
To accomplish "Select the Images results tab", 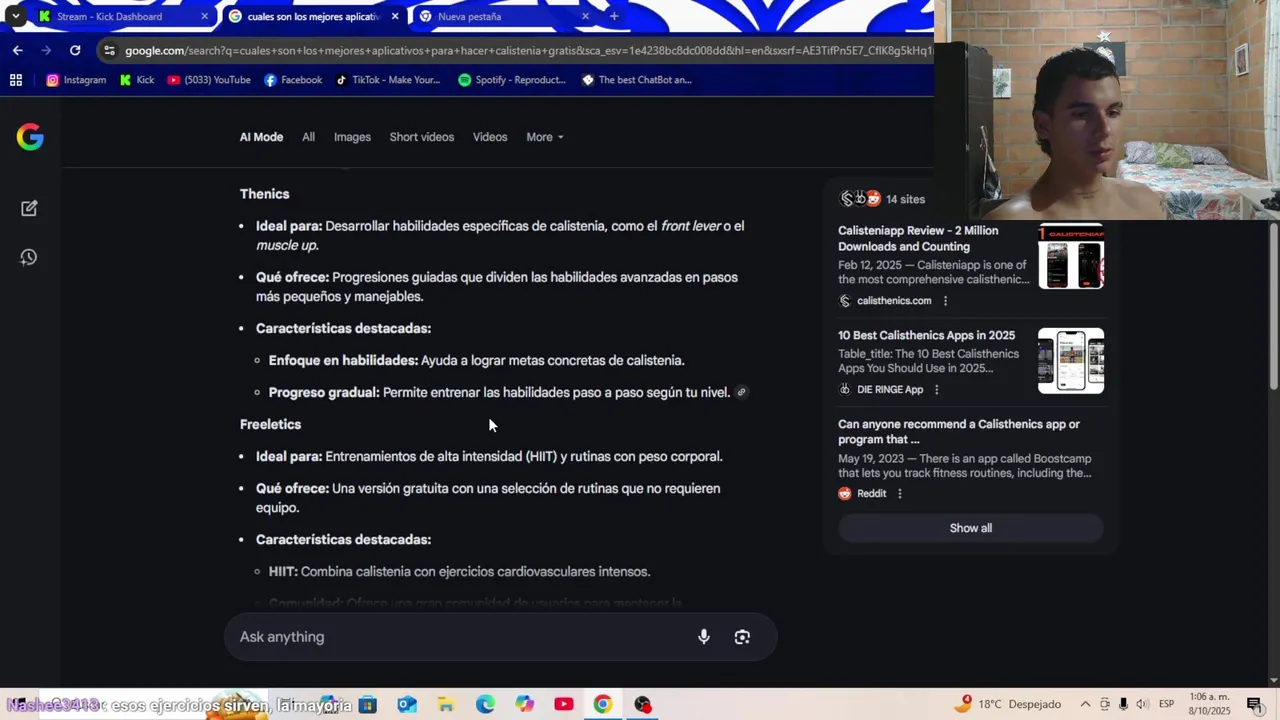I will pos(352,137).
